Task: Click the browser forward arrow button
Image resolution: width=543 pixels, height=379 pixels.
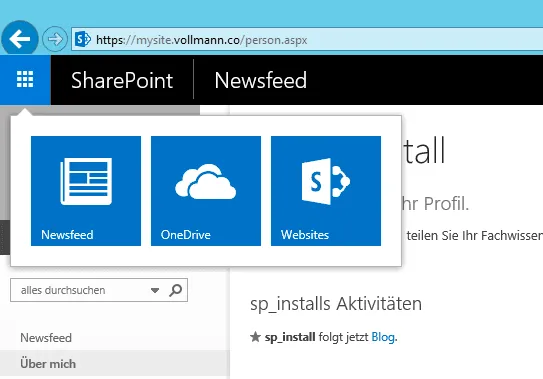Action: (x=55, y=39)
